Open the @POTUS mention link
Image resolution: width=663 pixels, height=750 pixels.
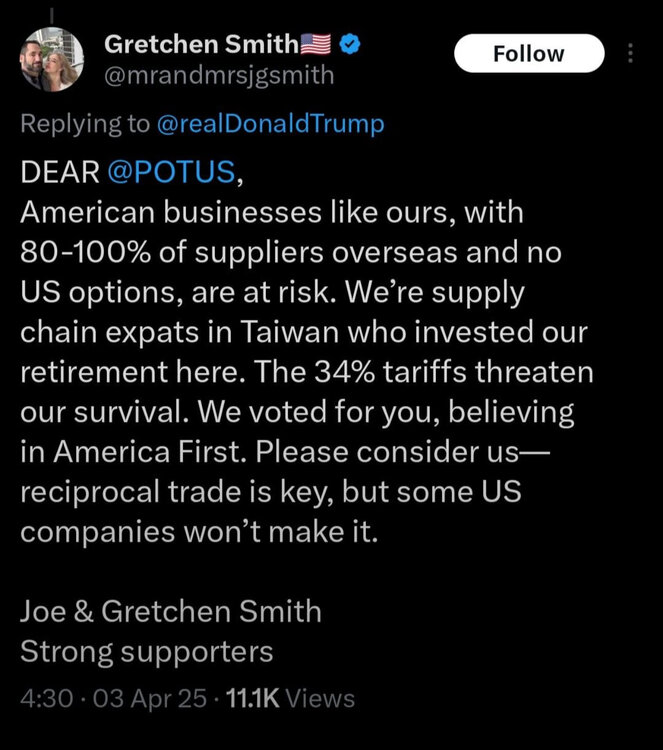coord(171,171)
